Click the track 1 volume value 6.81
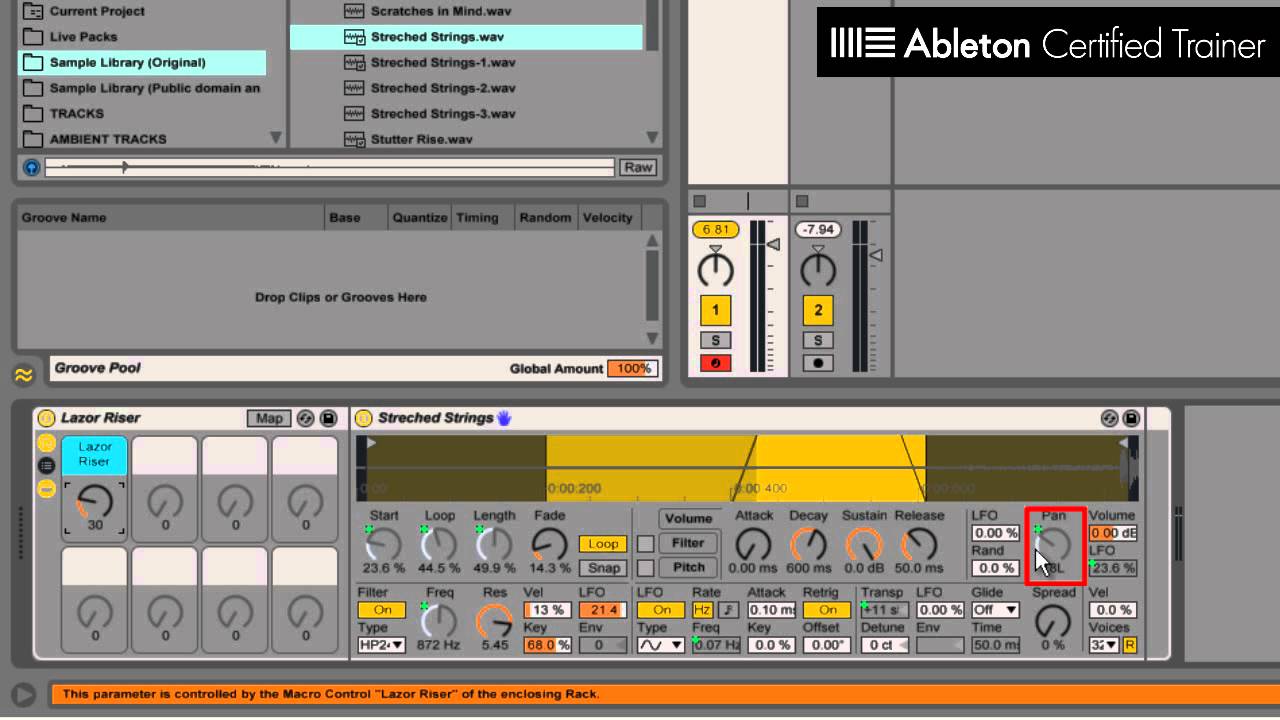1280x720 pixels. [x=715, y=230]
